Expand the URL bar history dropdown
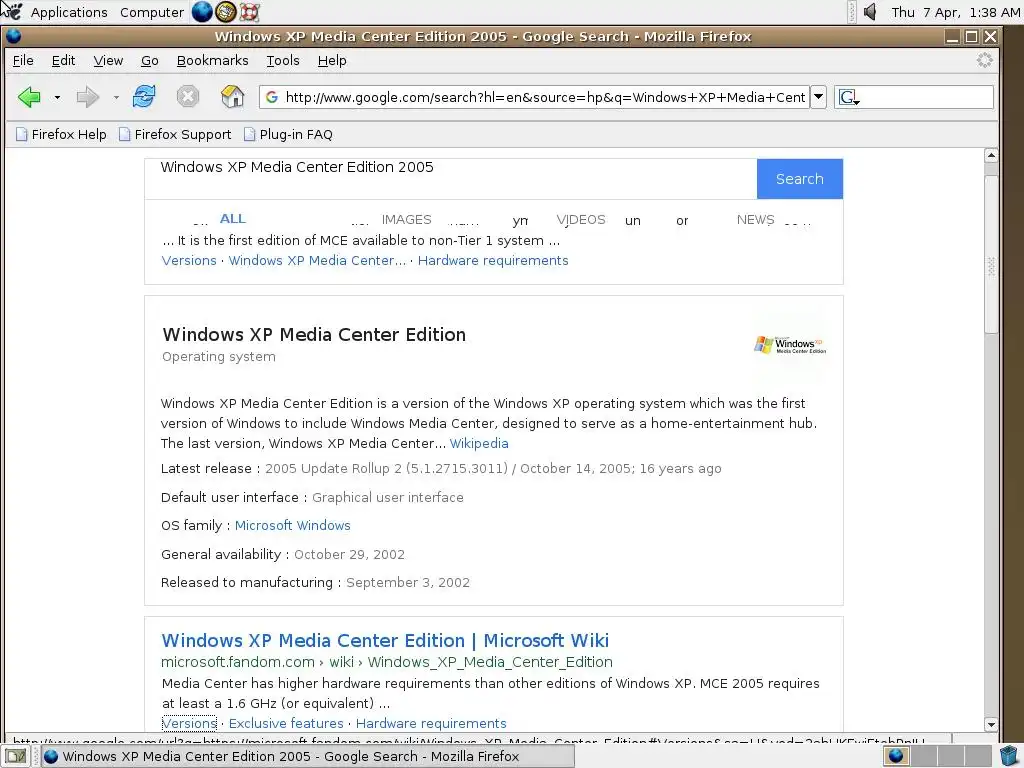 point(818,97)
